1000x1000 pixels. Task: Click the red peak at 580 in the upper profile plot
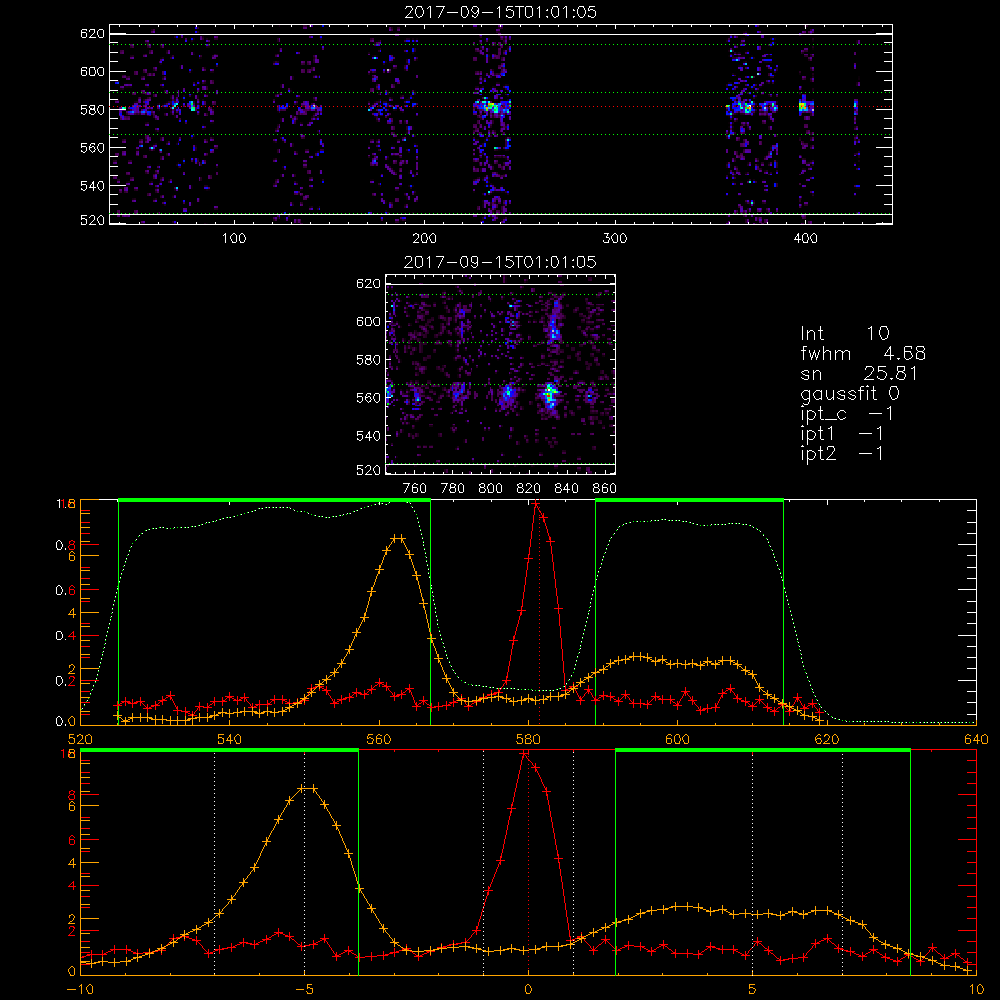coord(536,504)
